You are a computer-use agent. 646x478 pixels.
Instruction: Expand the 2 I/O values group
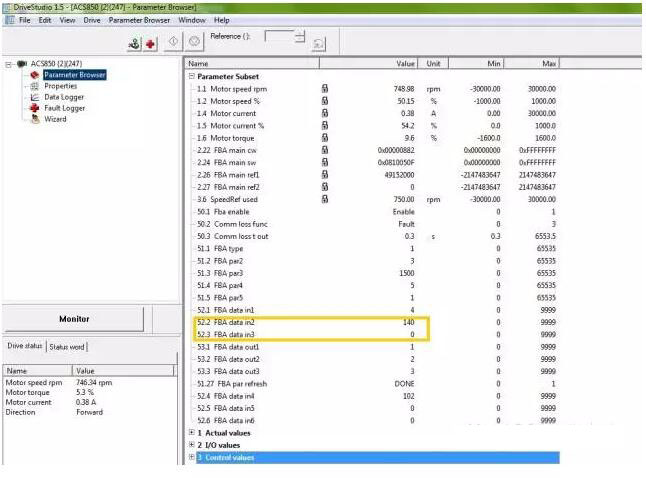tap(192, 445)
